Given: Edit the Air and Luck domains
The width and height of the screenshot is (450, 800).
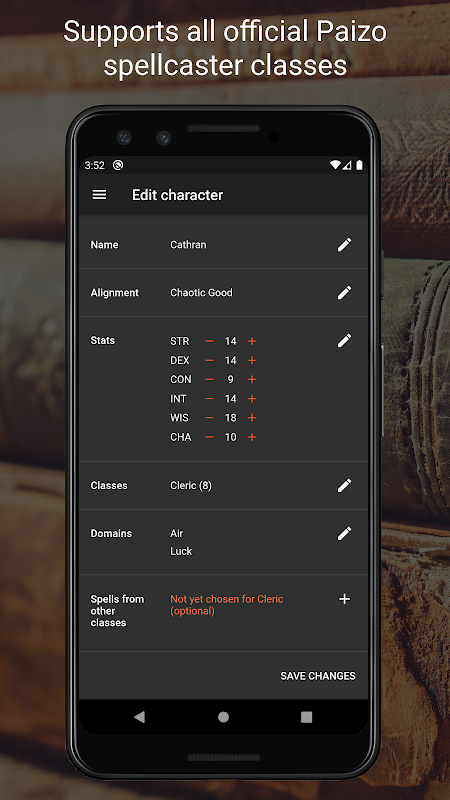Looking at the screenshot, I should tap(344, 534).
